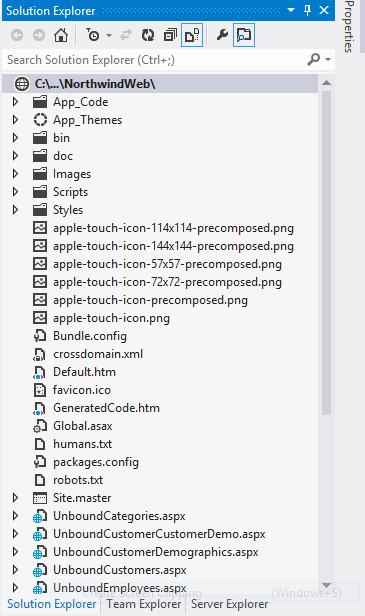This screenshot has width=365, height=616.
Task: Click Sync with Active Document icon
Action: click(x=126, y=35)
